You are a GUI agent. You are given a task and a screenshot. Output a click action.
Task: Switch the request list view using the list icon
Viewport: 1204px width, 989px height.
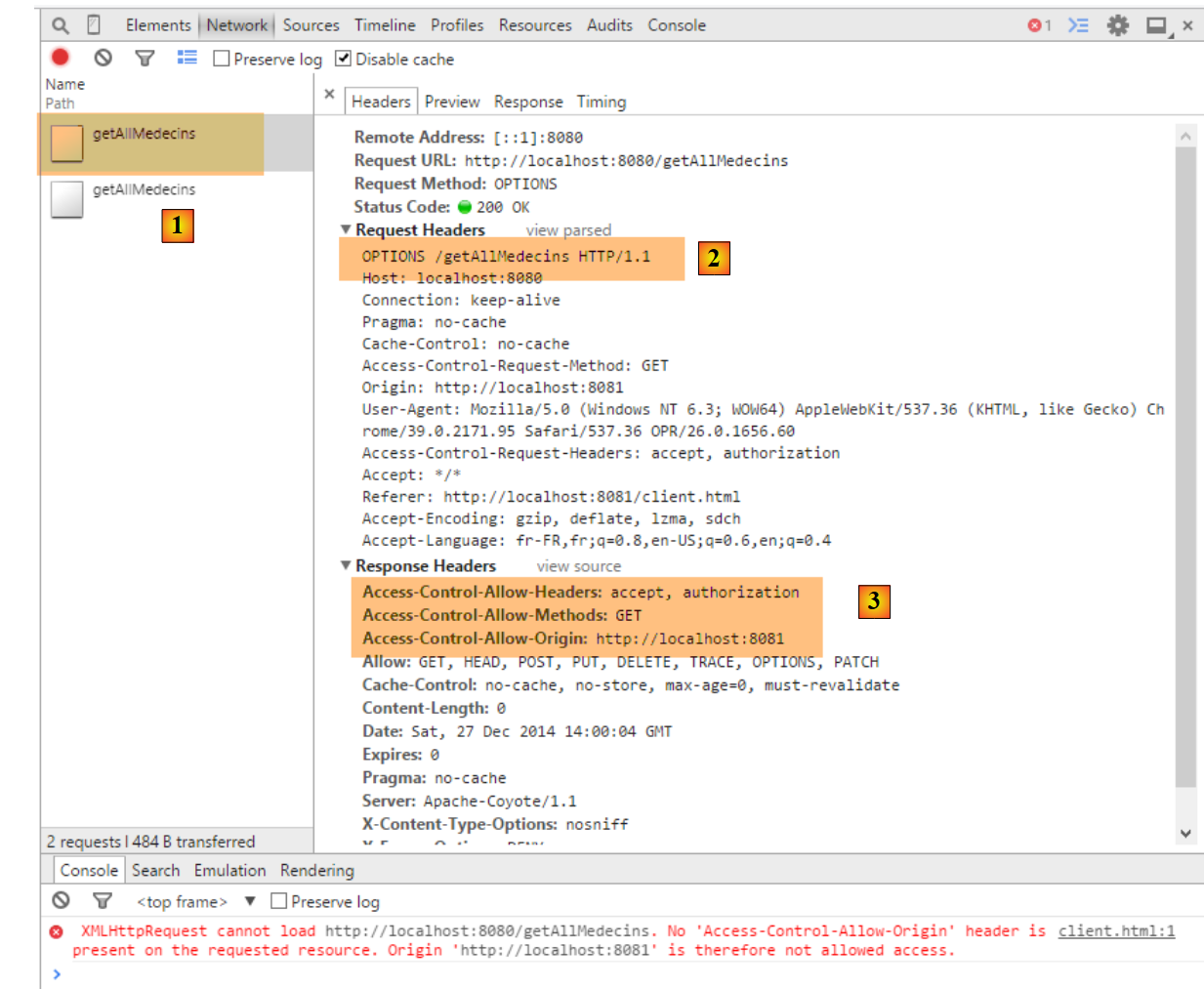tap(187, 59)
